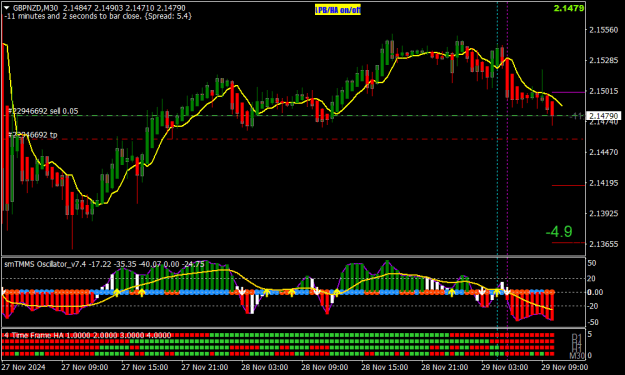Click the 2.14470 price axis label
The width and height of the screenshot is (625, 375).
click(603, 152)
